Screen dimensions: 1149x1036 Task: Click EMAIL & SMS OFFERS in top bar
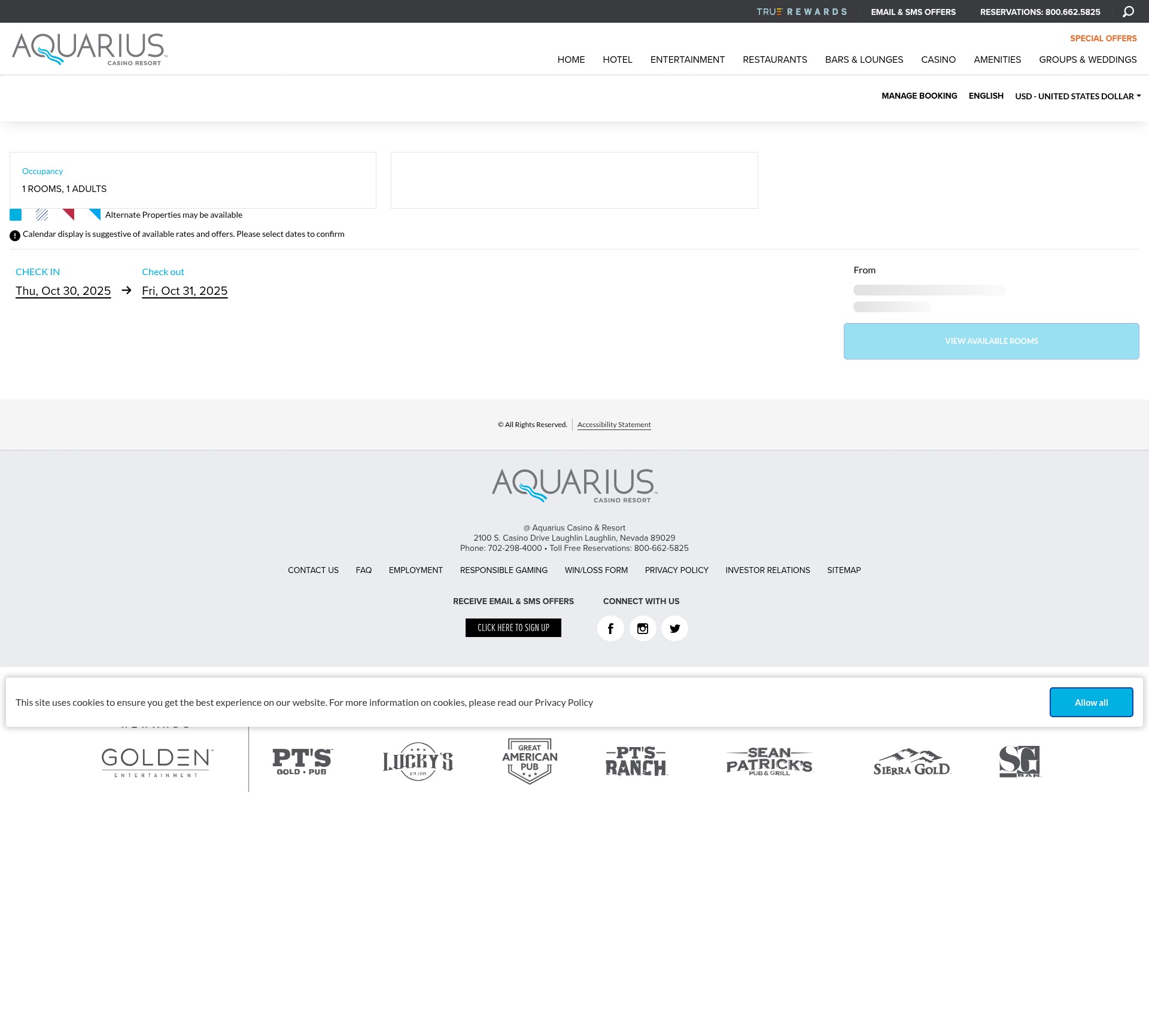coord(913,12)
